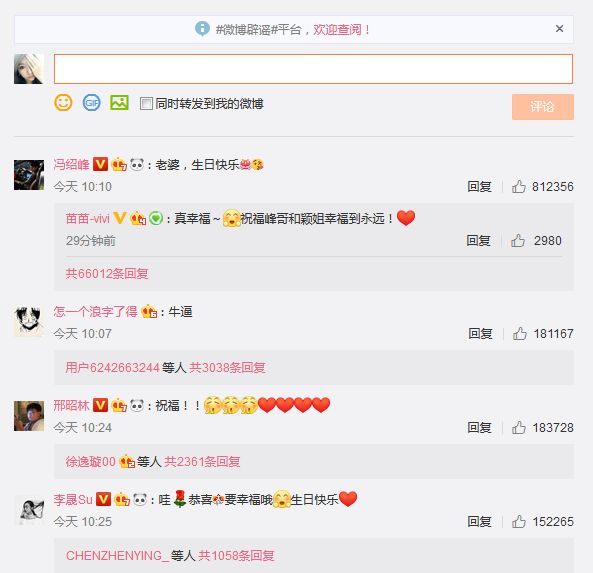This screenshot has width=593, height=573.
Task: Enable 同时转发到我的微博 checkbox
Action: tap(146, 103)
